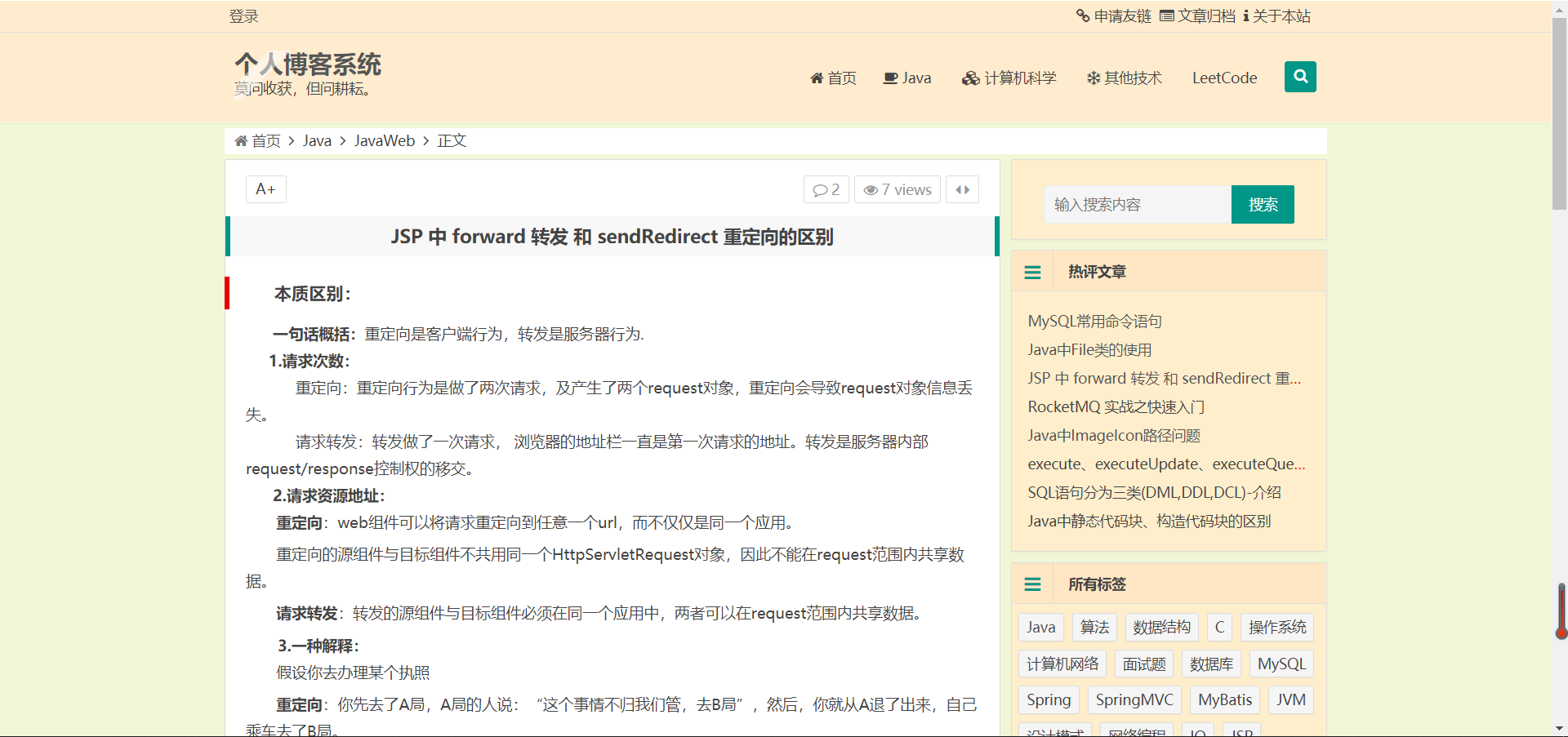Select the Spring tag
Viewport: 1568px width, 737px height.
point(1049,699)
